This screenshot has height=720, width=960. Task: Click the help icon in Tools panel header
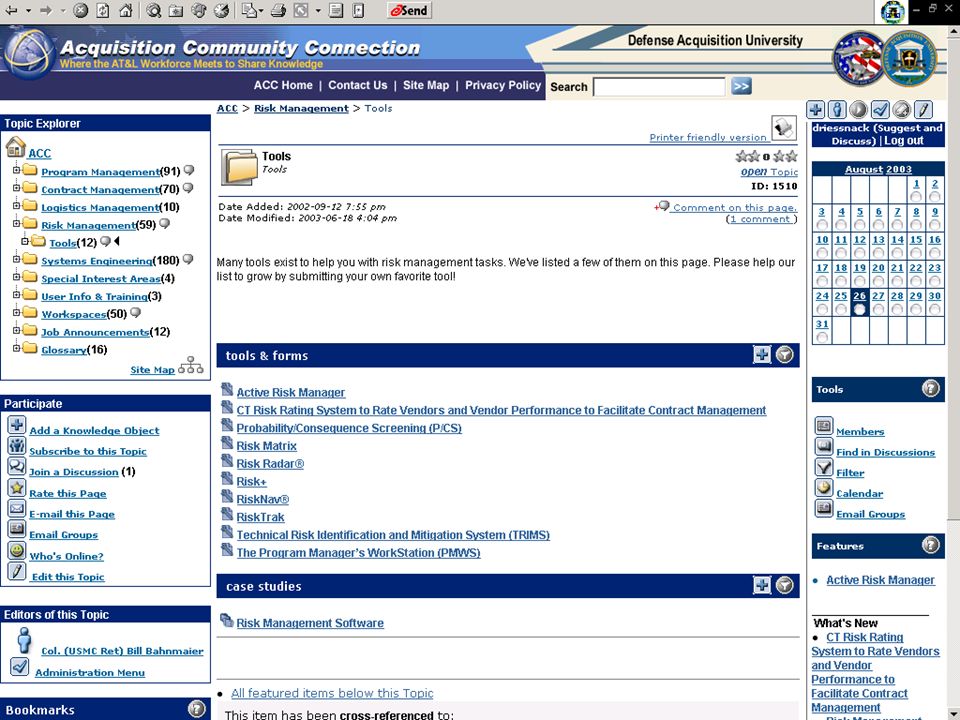click(931, 388)
